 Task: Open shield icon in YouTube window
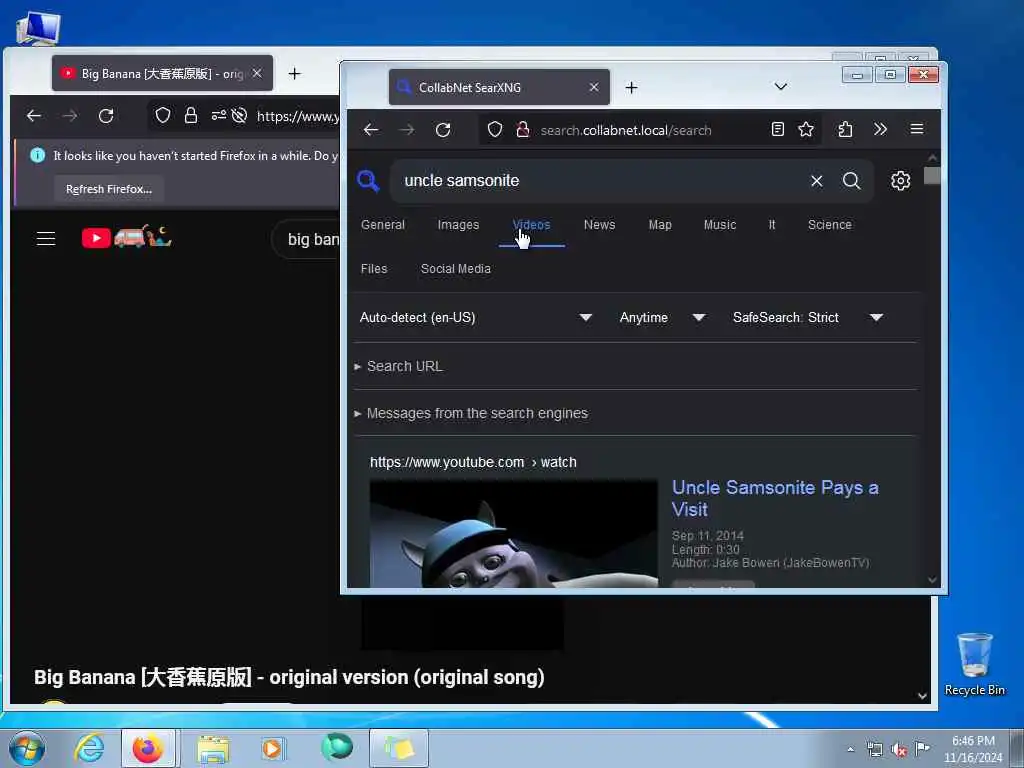[x=163, y=116]
